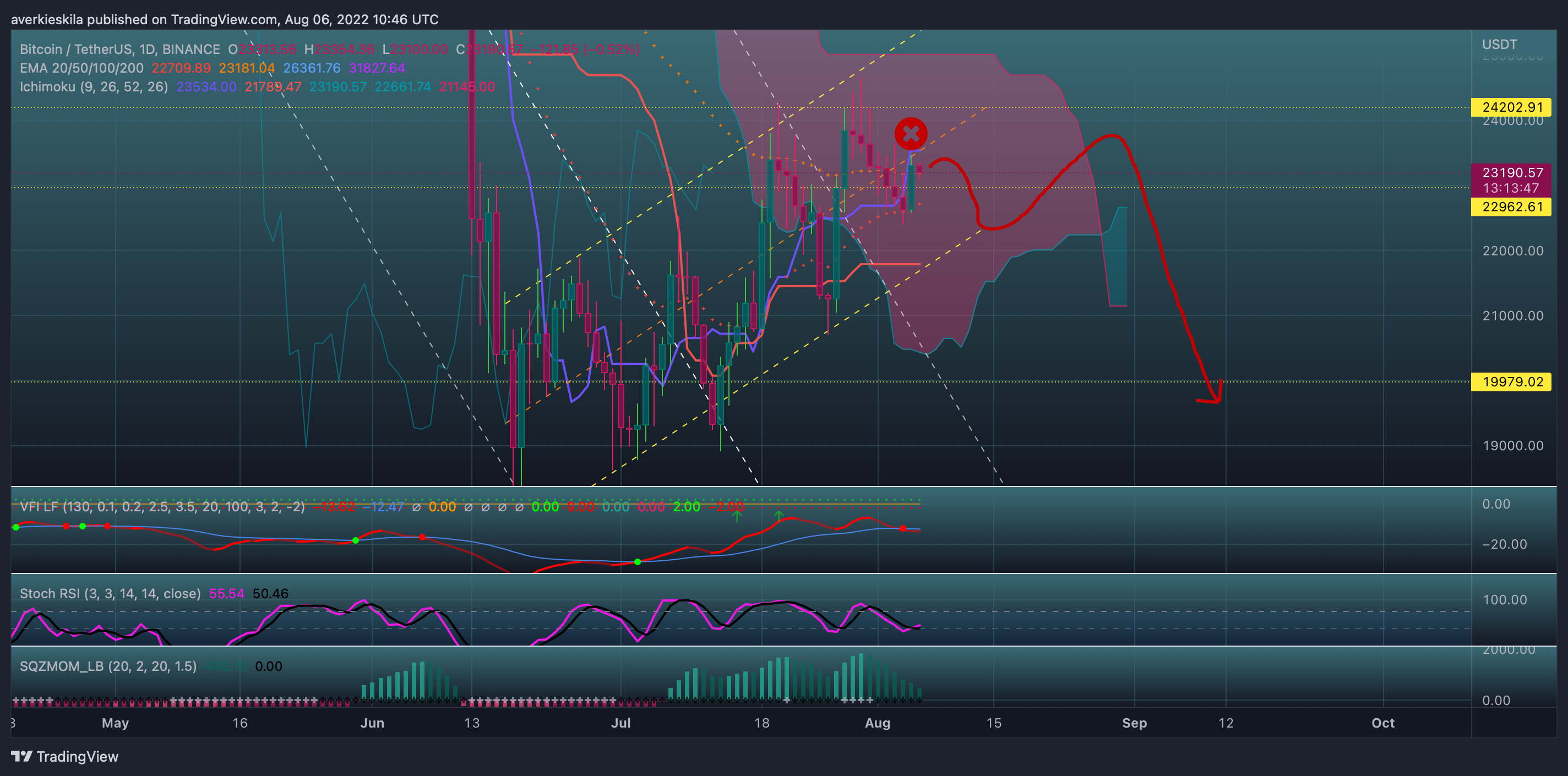
Task: Click the Ichimoku value 23534.00
Action: point(206,87)
